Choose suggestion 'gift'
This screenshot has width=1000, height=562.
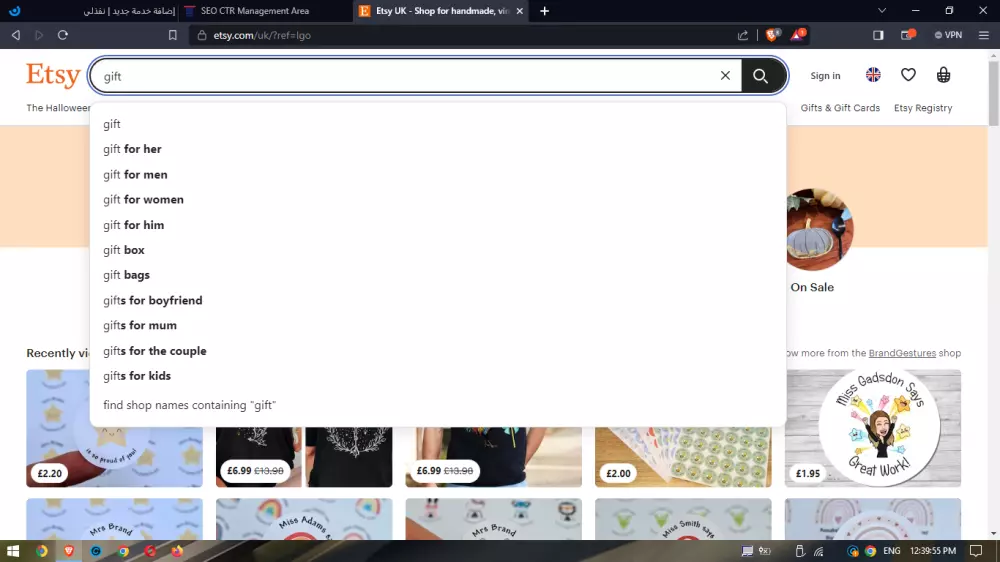438,124
